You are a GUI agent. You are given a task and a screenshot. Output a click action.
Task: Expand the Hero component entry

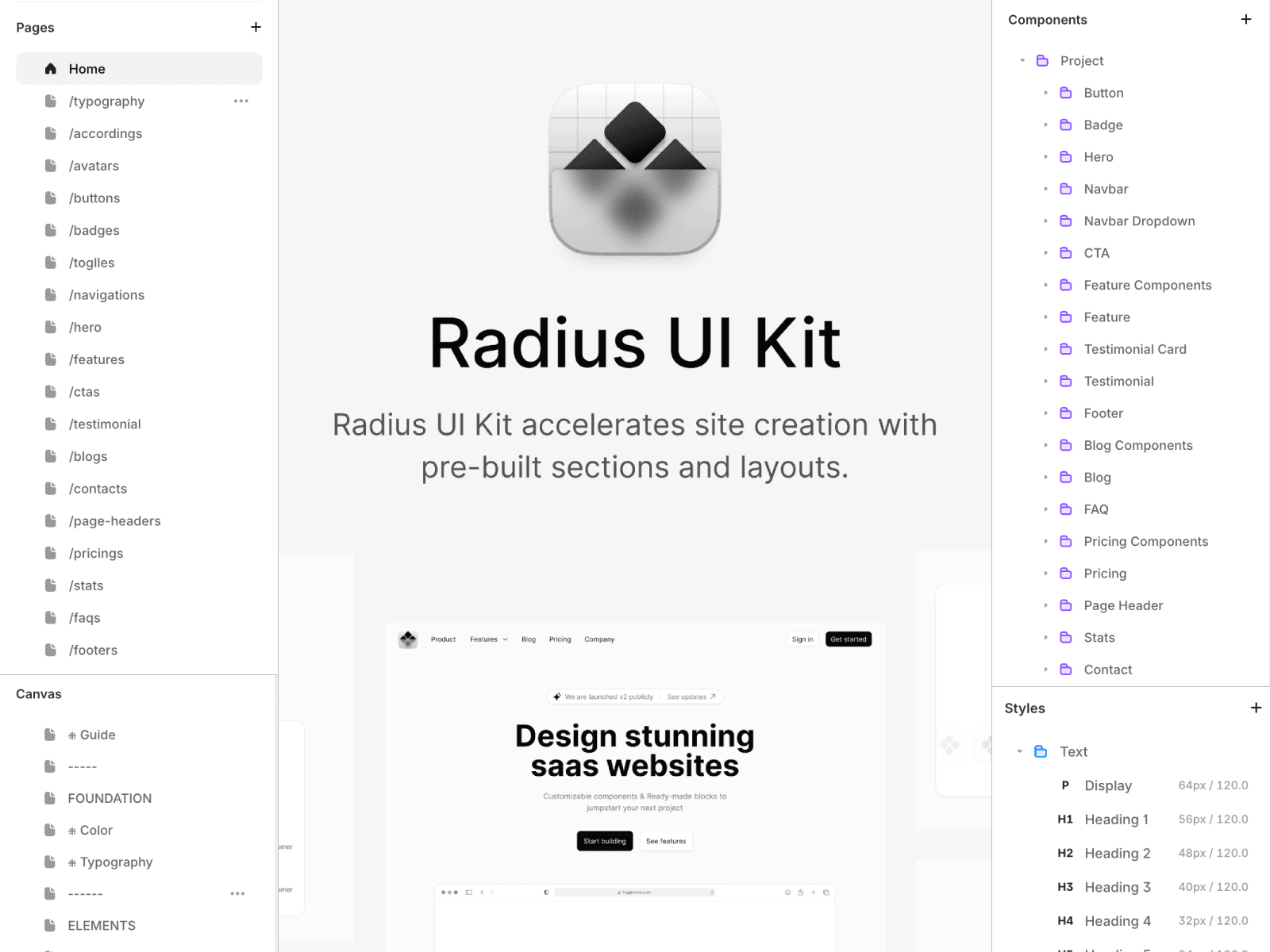coord(1046,156)
